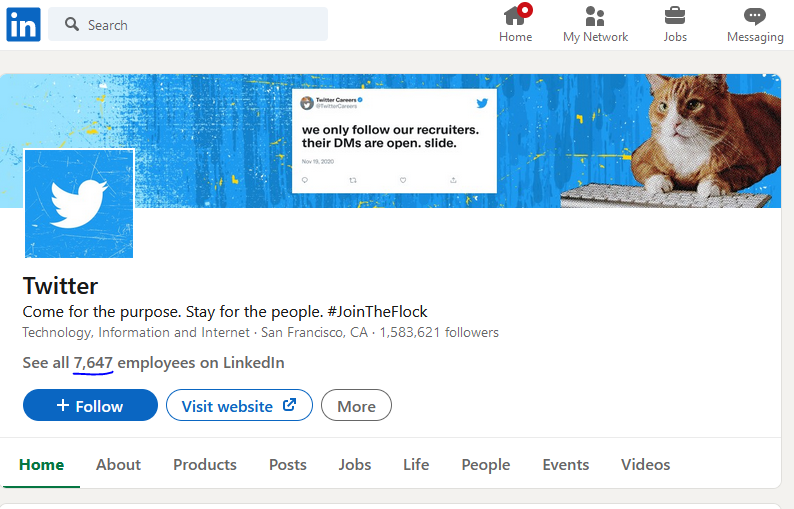Open LinkedIn home via the logo icon

(23, 24)
